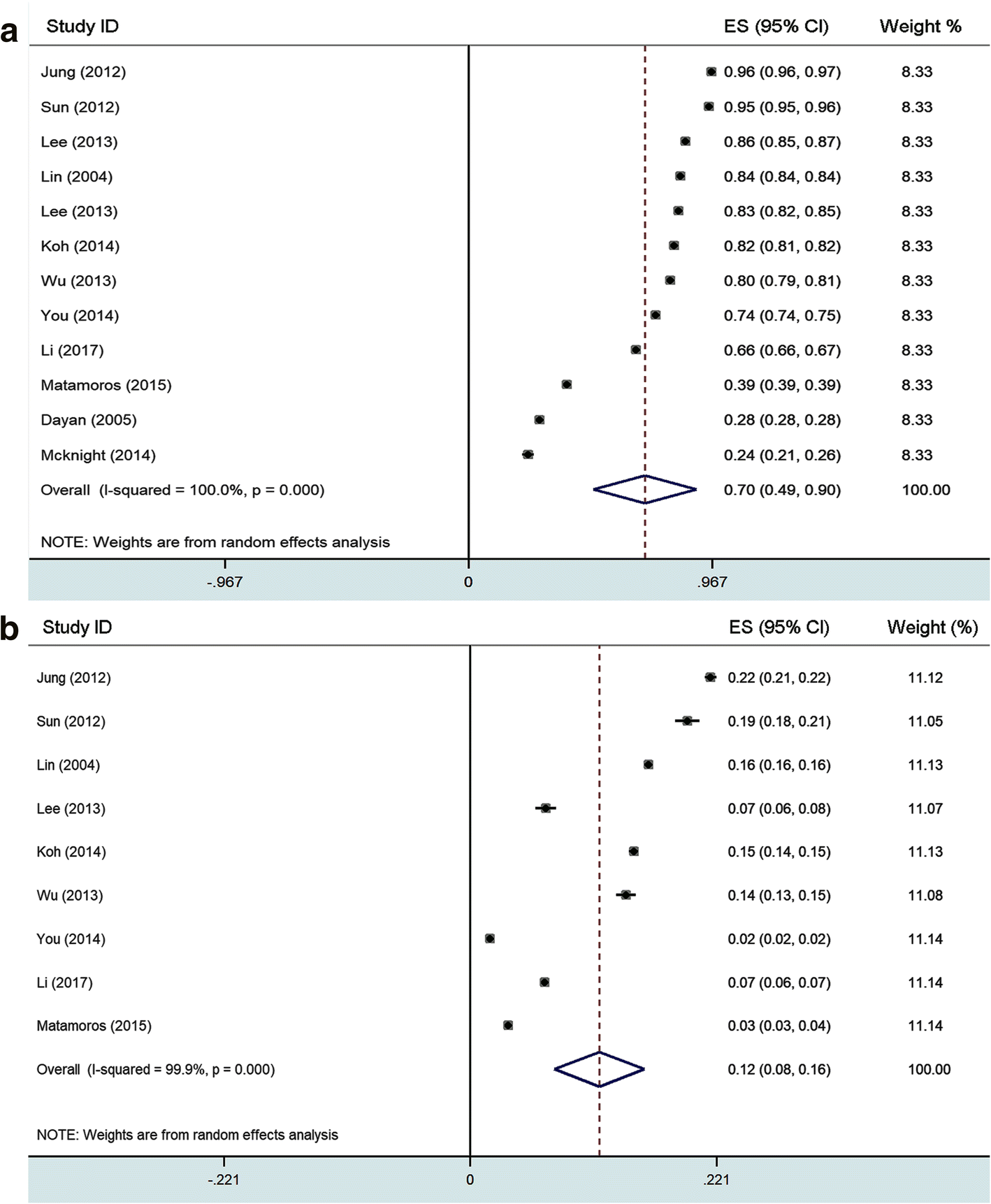Click the weight value '11.05'
Viewport: 991px width, 1204px height.
(x=925, y=721)
